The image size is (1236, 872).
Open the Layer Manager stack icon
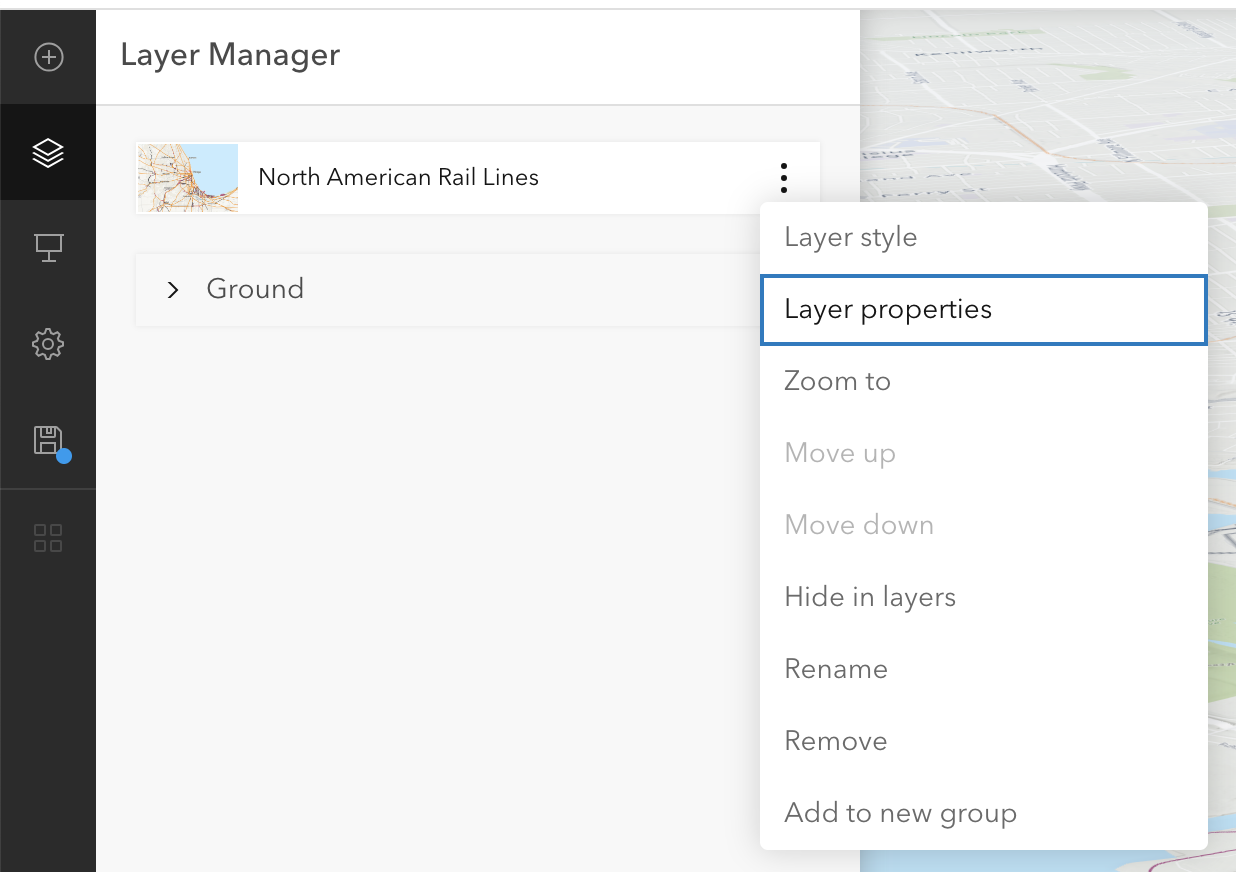click(48, 153)
